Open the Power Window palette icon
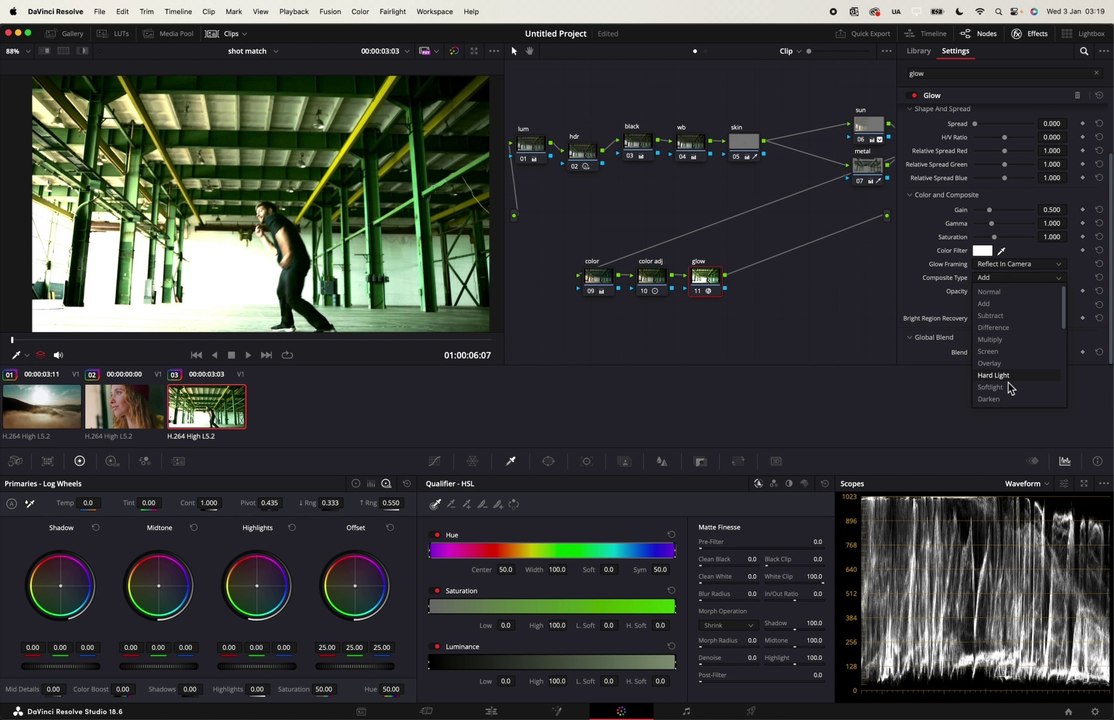 (x=548, y=461)
